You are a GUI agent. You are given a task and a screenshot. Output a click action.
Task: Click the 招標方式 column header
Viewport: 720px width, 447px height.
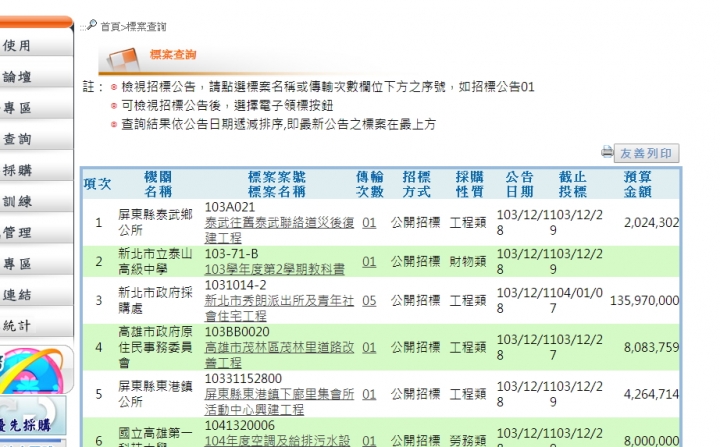pos(416,184)
